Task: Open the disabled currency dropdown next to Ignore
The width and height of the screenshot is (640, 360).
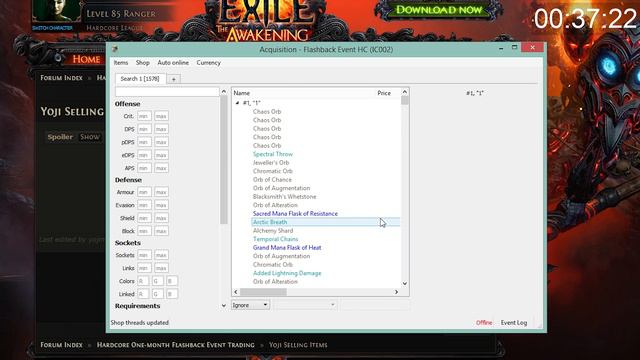Action: (x=305, y=305)
